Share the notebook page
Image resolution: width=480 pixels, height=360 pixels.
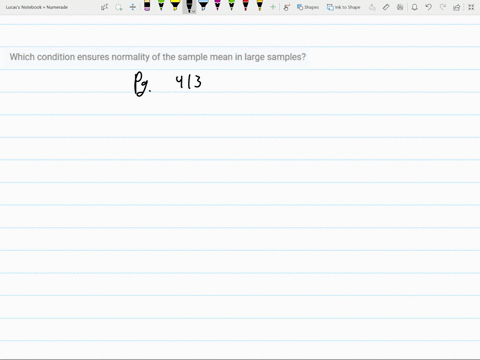457,7
